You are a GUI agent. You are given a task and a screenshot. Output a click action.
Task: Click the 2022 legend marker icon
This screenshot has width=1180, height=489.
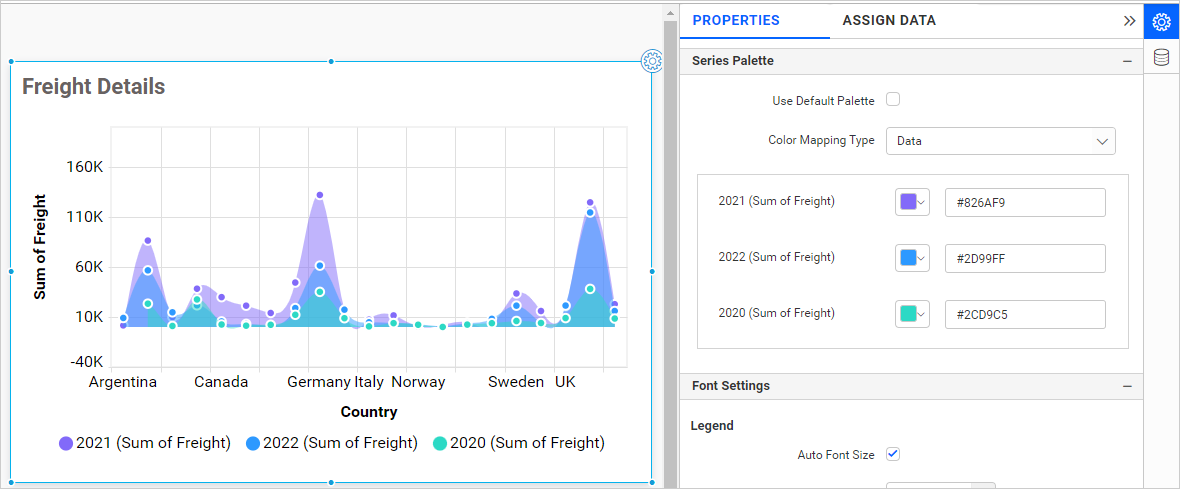pos(252,443)
